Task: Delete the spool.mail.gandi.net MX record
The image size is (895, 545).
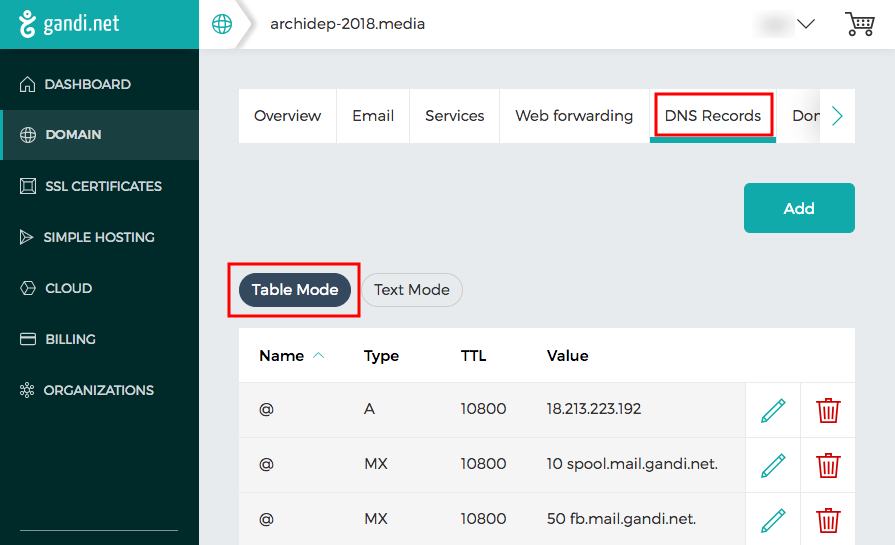Action: click(828, 465)
